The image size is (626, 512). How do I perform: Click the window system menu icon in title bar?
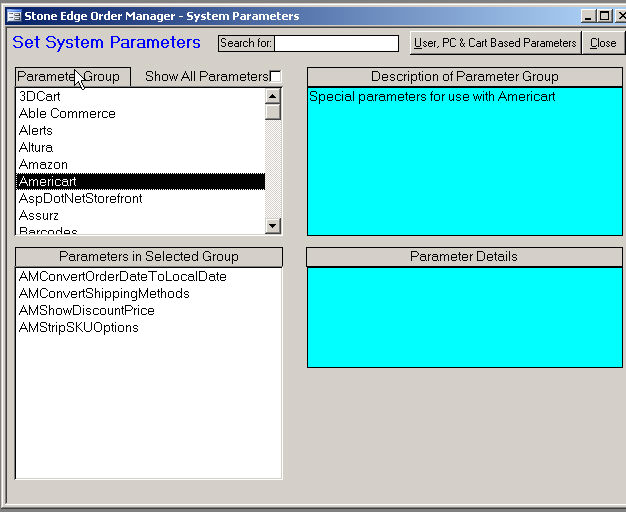point(14,16)
